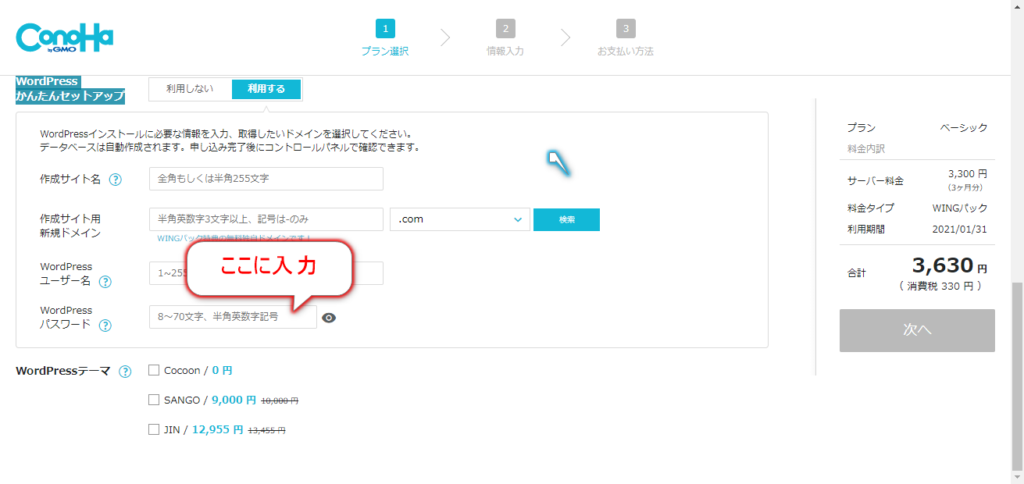Click the JIN 12,955 円 price text
The width and height of the screenshot is (1024, 484).
click(217, 430)
